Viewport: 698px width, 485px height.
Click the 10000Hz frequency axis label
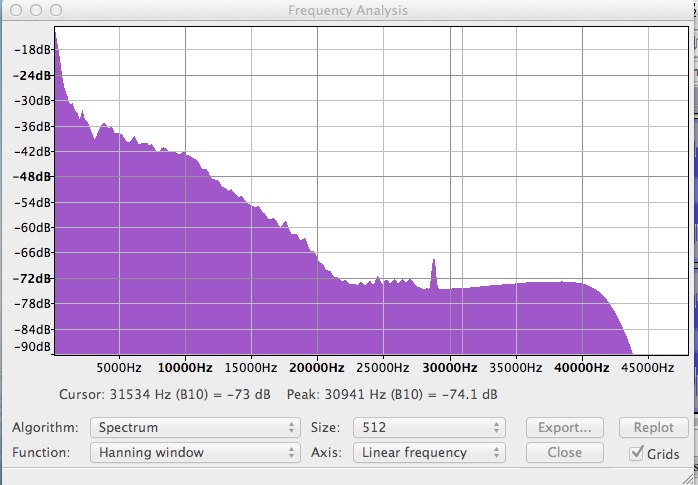click(x=185, y=368)
